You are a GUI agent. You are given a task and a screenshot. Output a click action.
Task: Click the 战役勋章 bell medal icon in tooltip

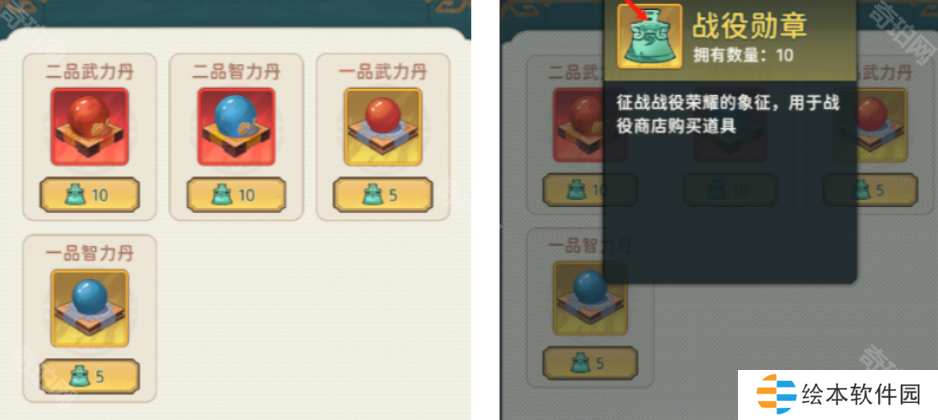click(650, 36)
